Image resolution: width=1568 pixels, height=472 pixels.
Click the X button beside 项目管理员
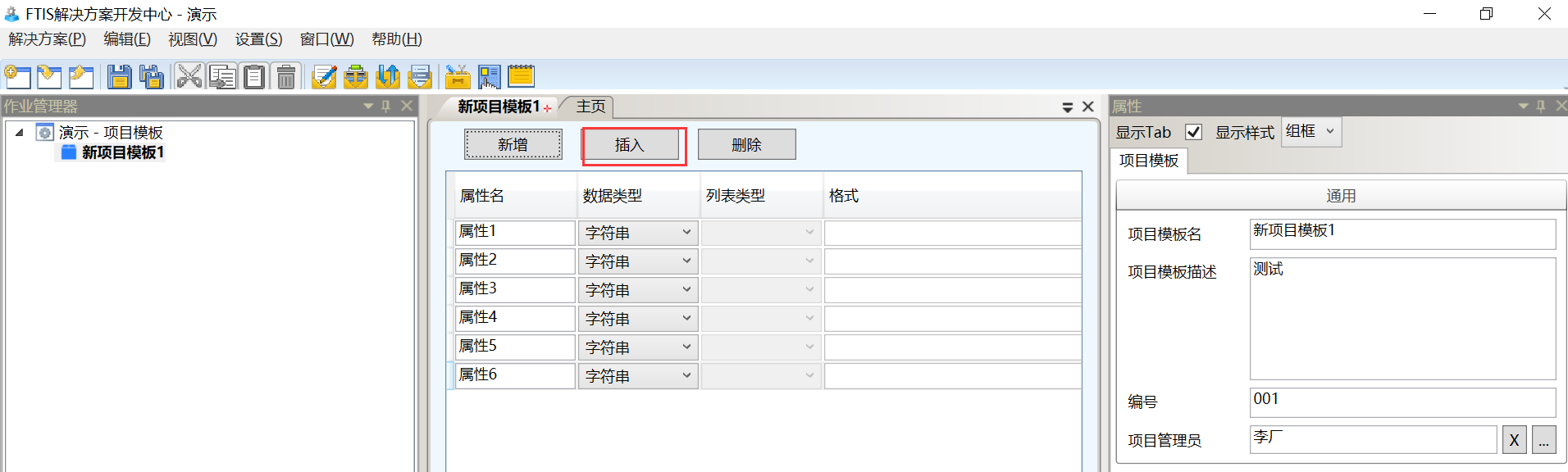click(x=1514, y=440)
